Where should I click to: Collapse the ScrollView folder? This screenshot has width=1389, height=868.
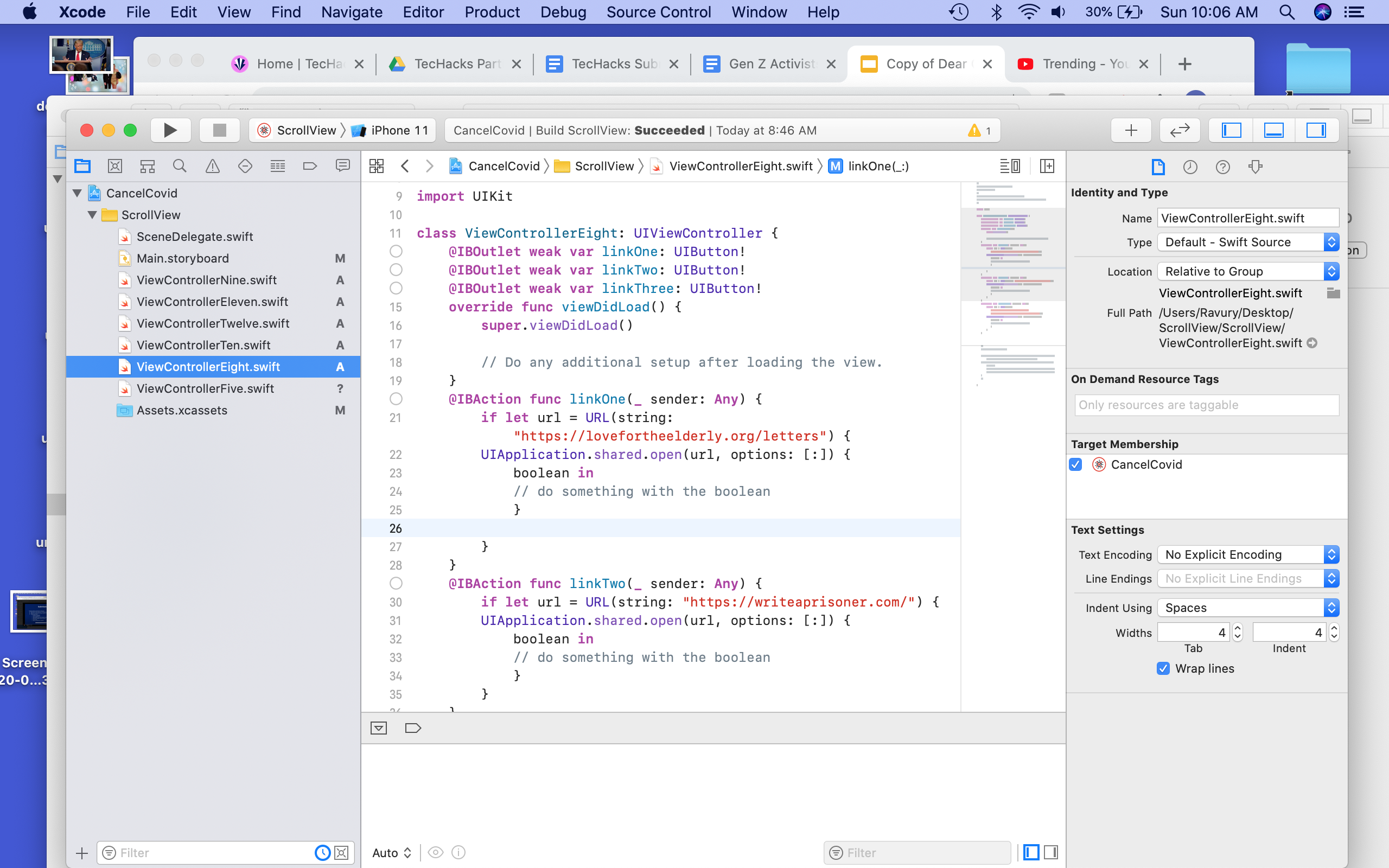click(x=92, y=215)
